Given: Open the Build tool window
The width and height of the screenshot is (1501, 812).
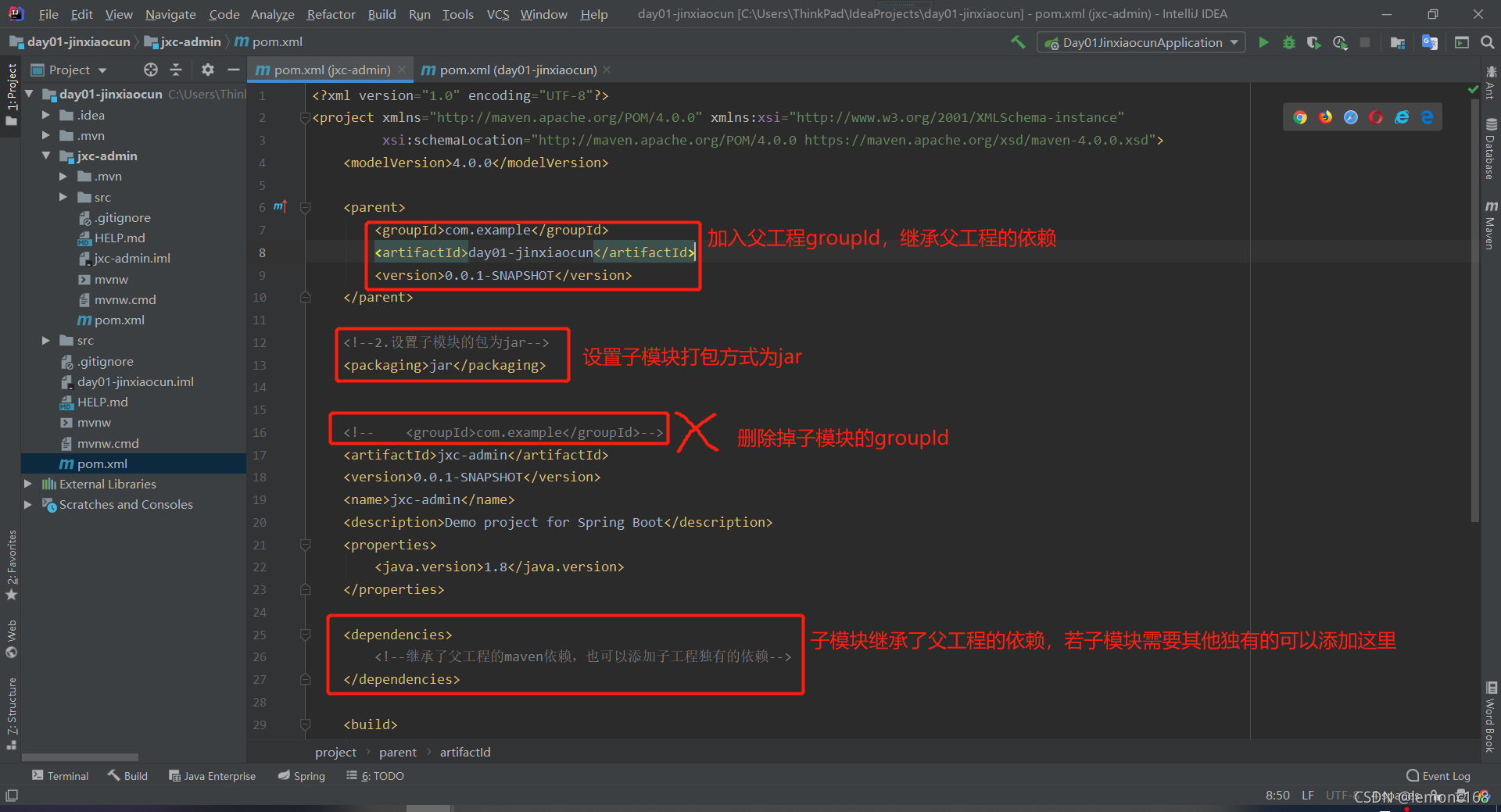Looking at the screenshot, I should click(127, 775).
